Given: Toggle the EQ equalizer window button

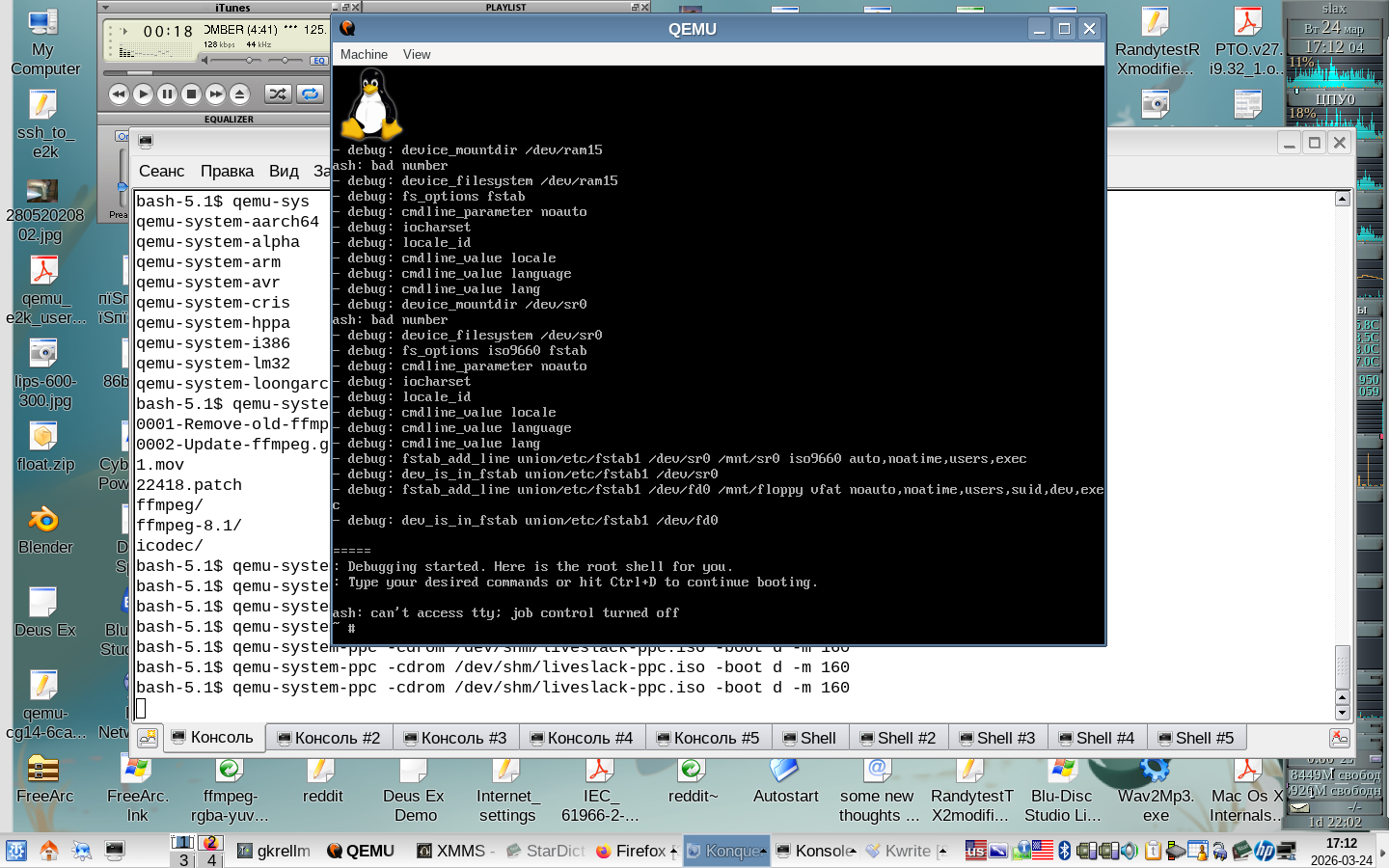Looking at the screenshot, I should pos(318,60).
